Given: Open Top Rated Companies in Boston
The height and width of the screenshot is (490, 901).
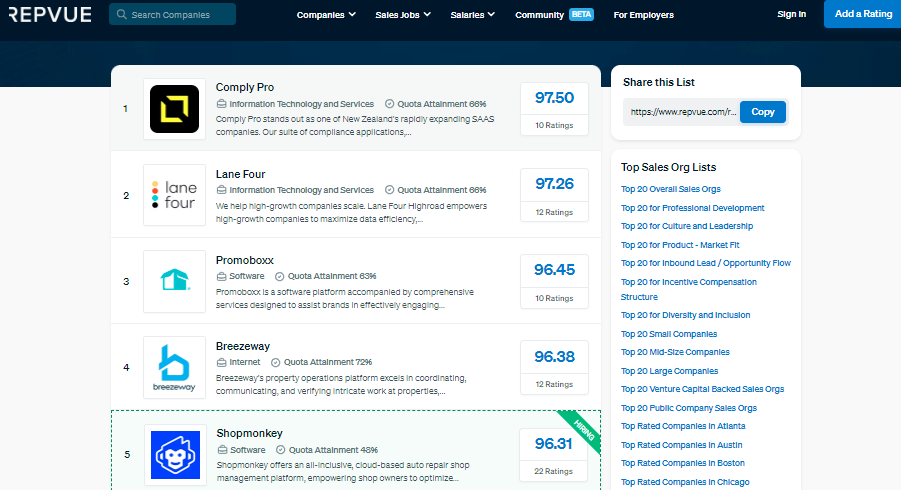Looking at the screenshot, I should point(683,463).
